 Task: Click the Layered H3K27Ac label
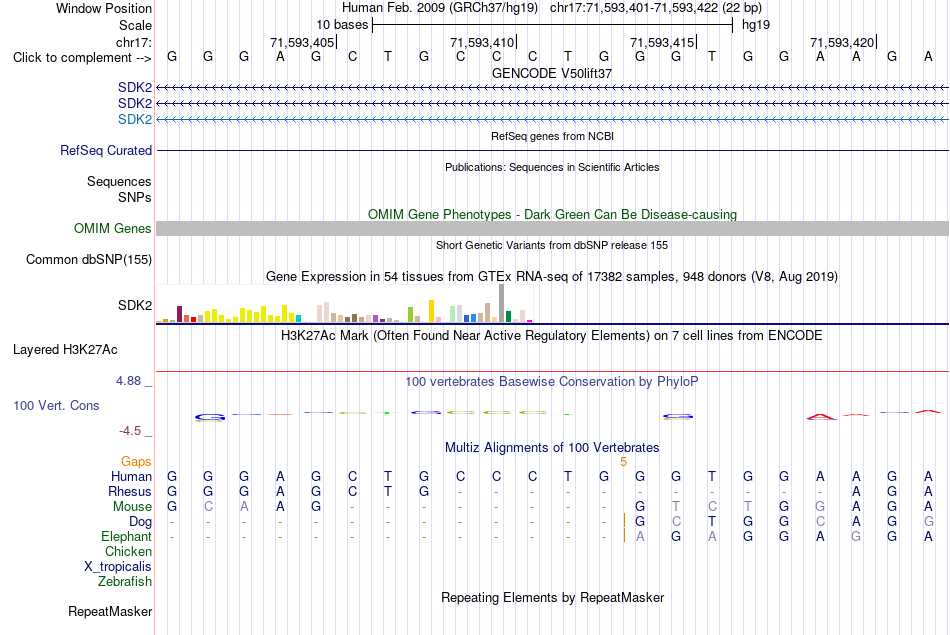click(x=65, y=350)
